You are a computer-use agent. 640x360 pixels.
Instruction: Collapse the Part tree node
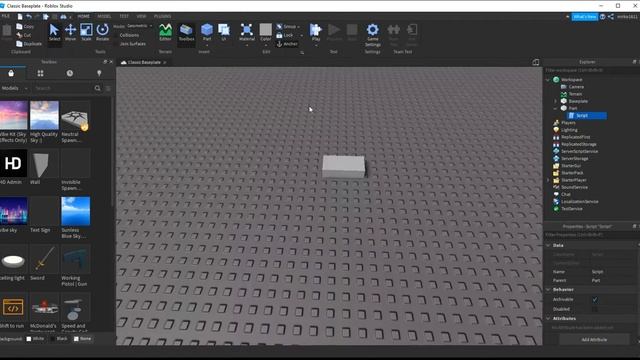pos(555,108)
